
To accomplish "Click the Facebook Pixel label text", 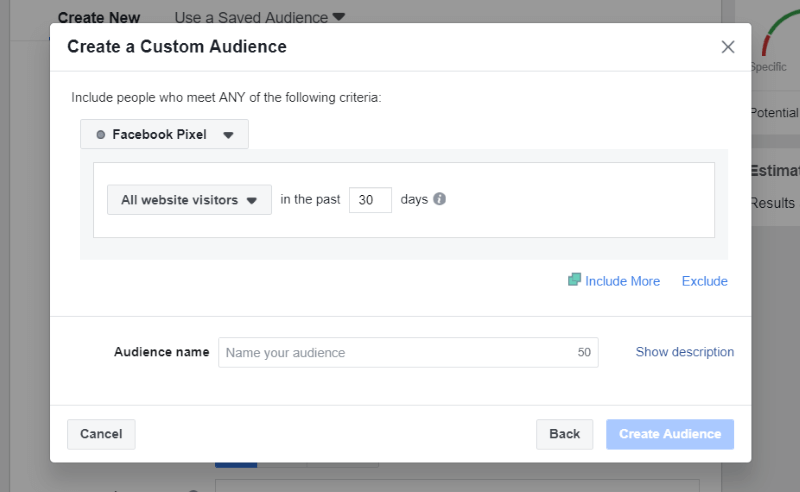I will point(159,134).
